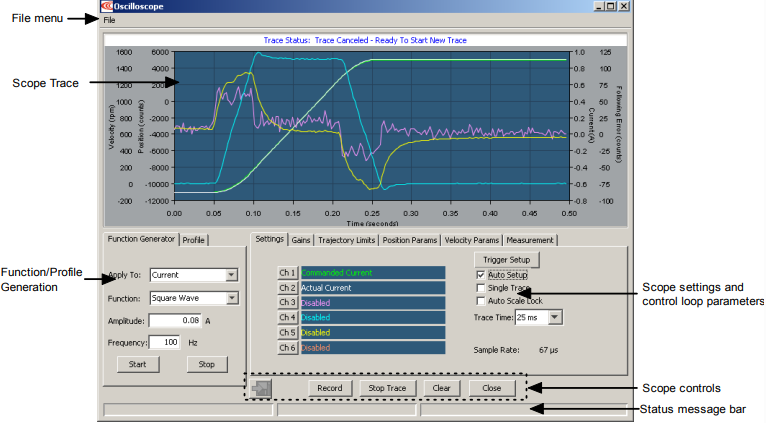Start the function generator
The height and width of the screenshot is (423, 766).
[x=138, y=364]
